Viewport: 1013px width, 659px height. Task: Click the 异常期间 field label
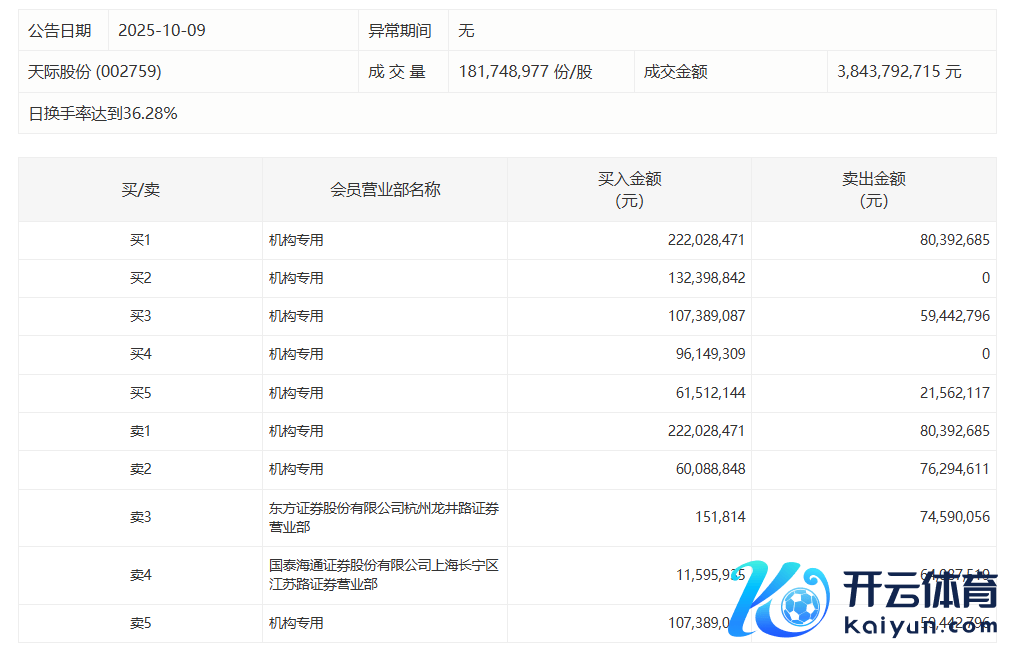(x=400, y=31)
